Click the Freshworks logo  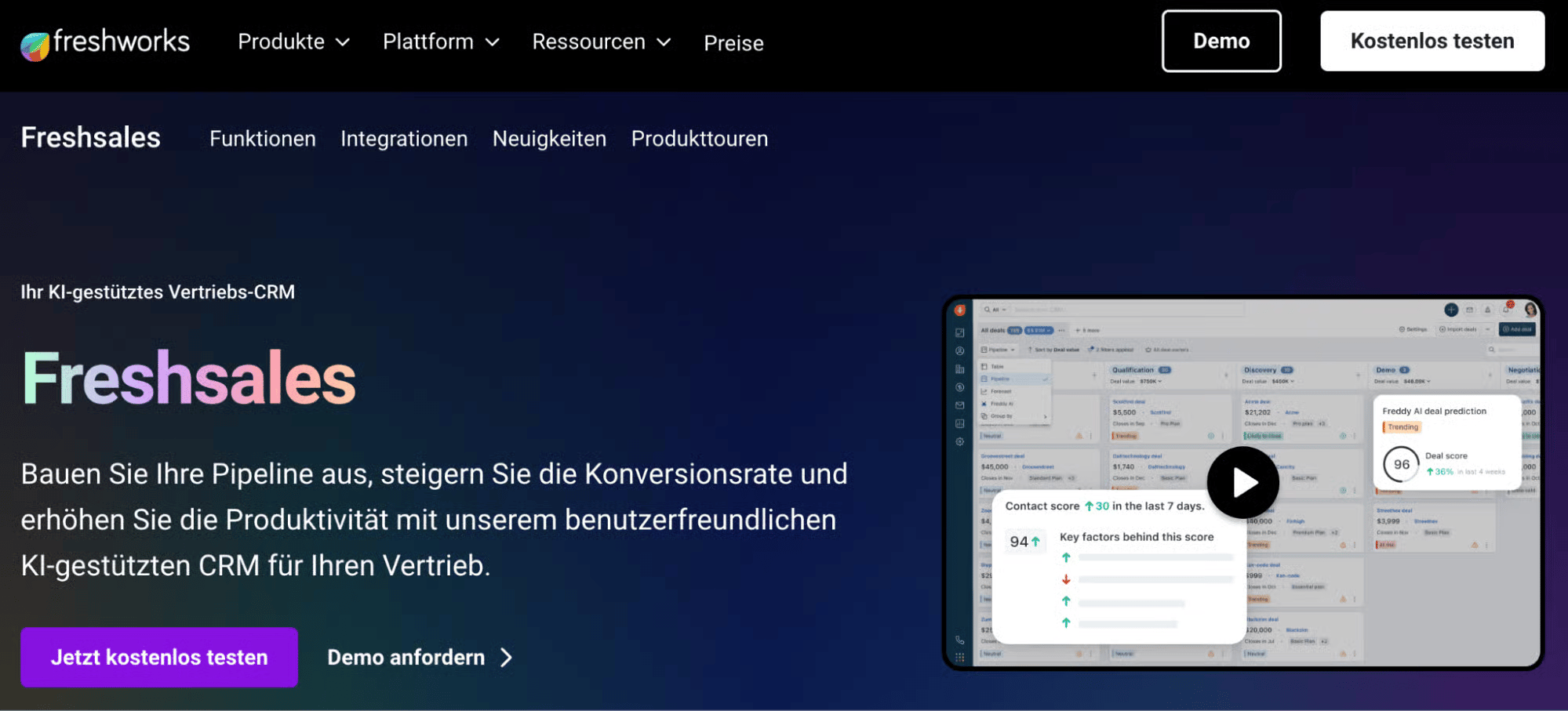tap(104, 42)
